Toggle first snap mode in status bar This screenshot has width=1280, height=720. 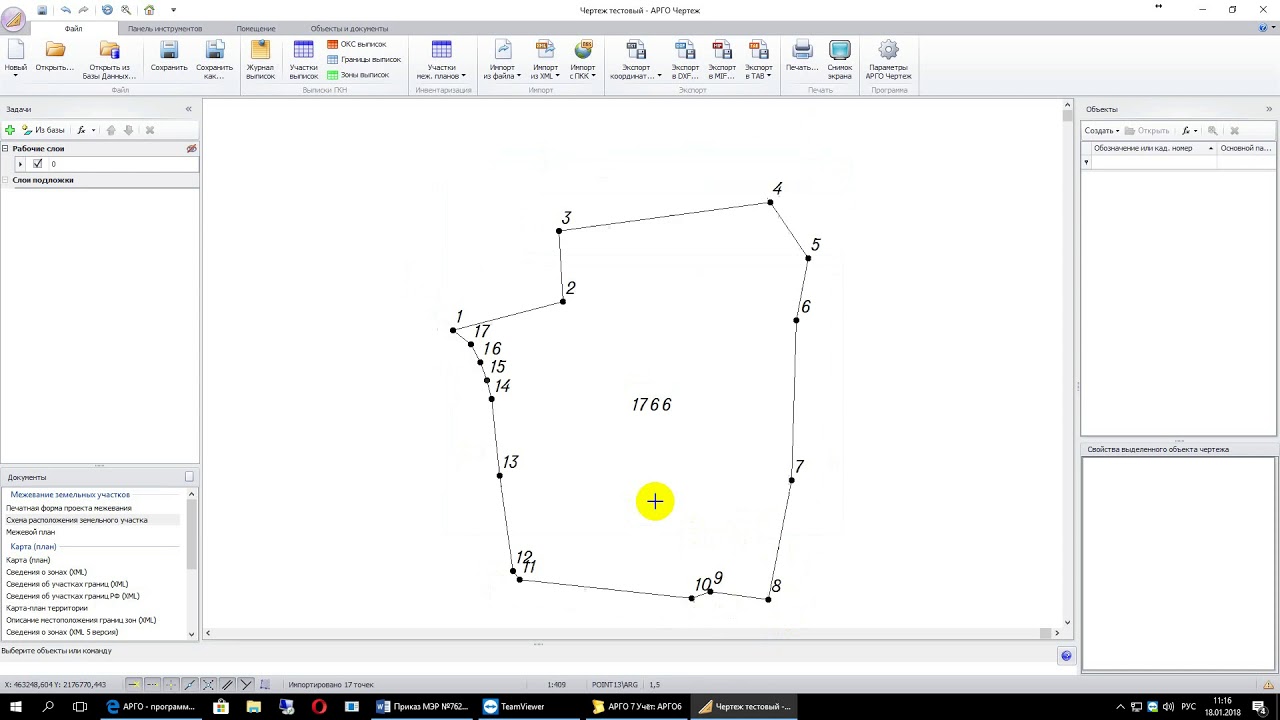[x=133, y=684]
